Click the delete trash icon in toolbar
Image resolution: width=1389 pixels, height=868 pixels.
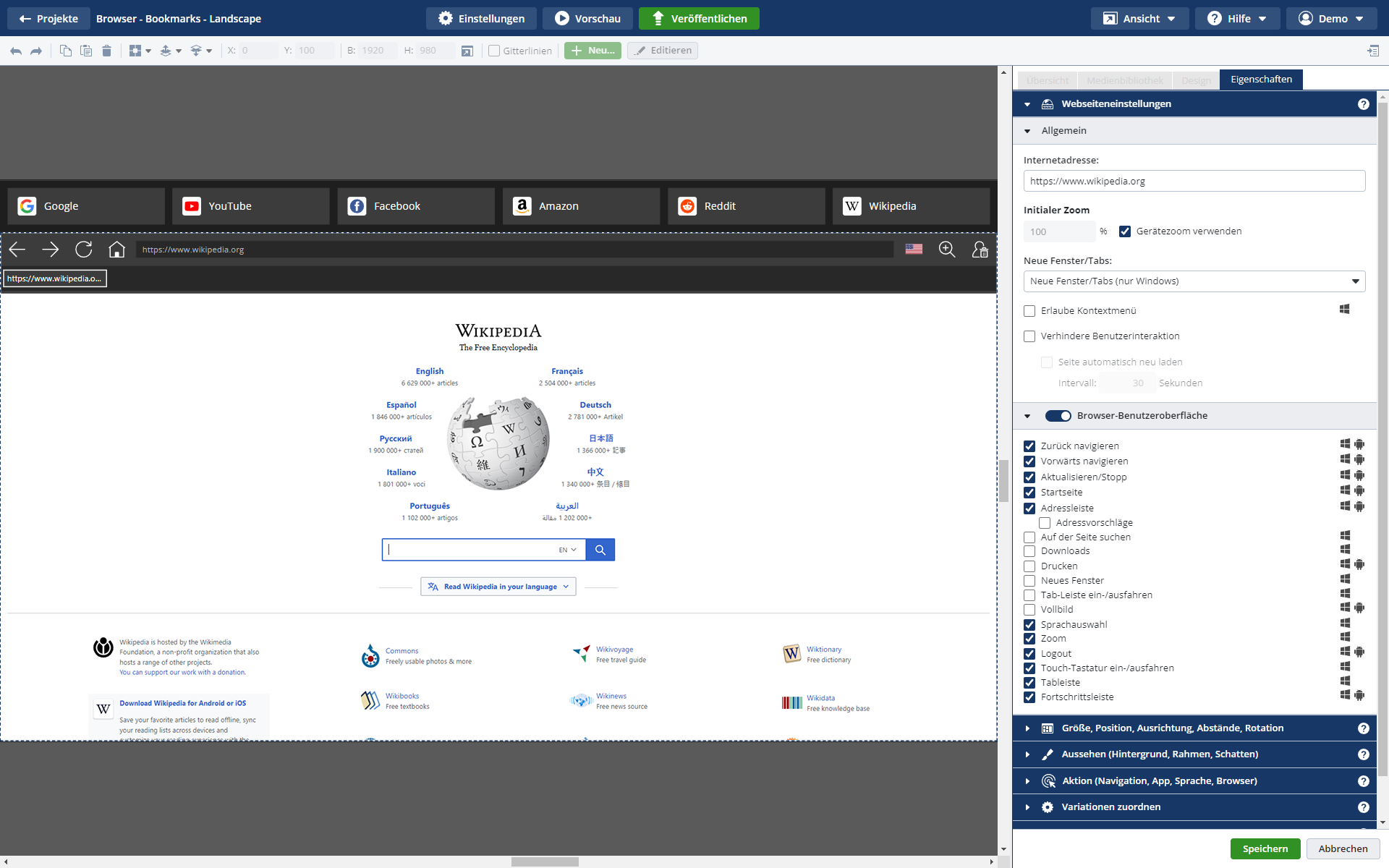click(106, 51)
